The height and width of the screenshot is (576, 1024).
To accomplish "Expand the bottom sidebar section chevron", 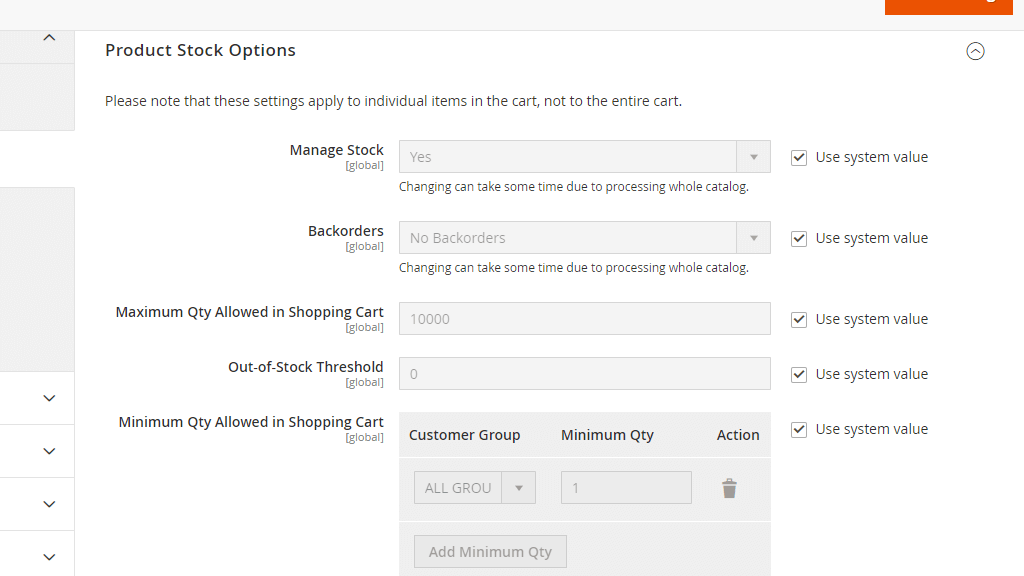I will point(49,557).
